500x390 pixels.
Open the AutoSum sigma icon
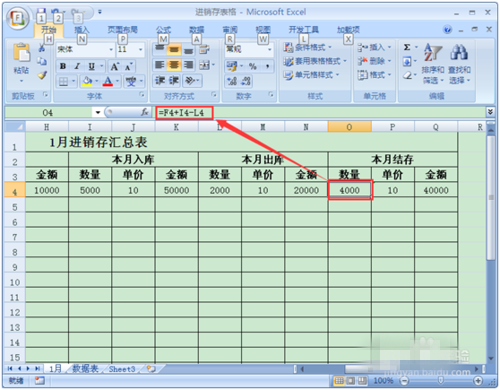click(x=407, y=47)
